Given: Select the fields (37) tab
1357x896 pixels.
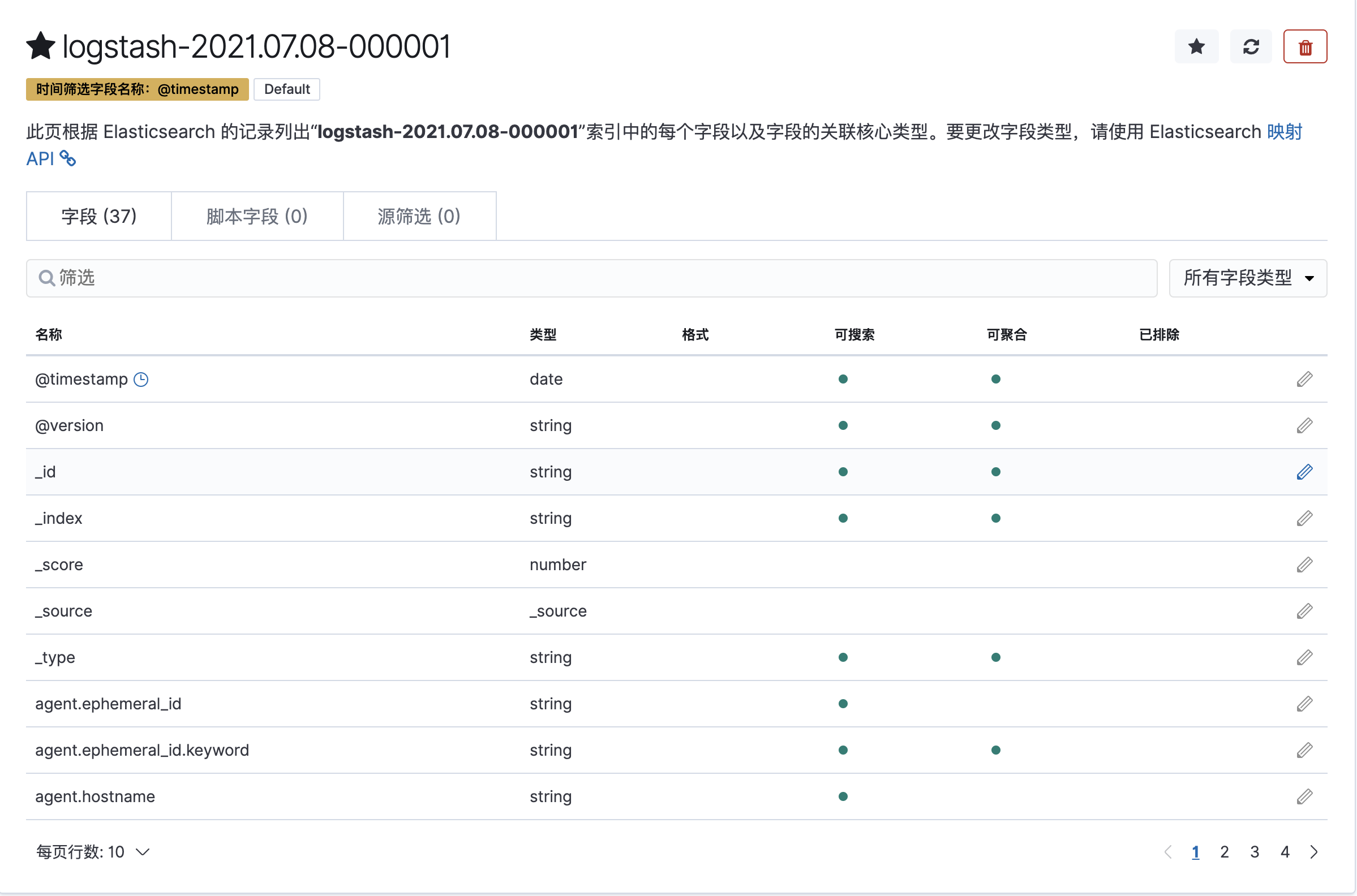Looking at the screenshot, I should coord(99,216).
